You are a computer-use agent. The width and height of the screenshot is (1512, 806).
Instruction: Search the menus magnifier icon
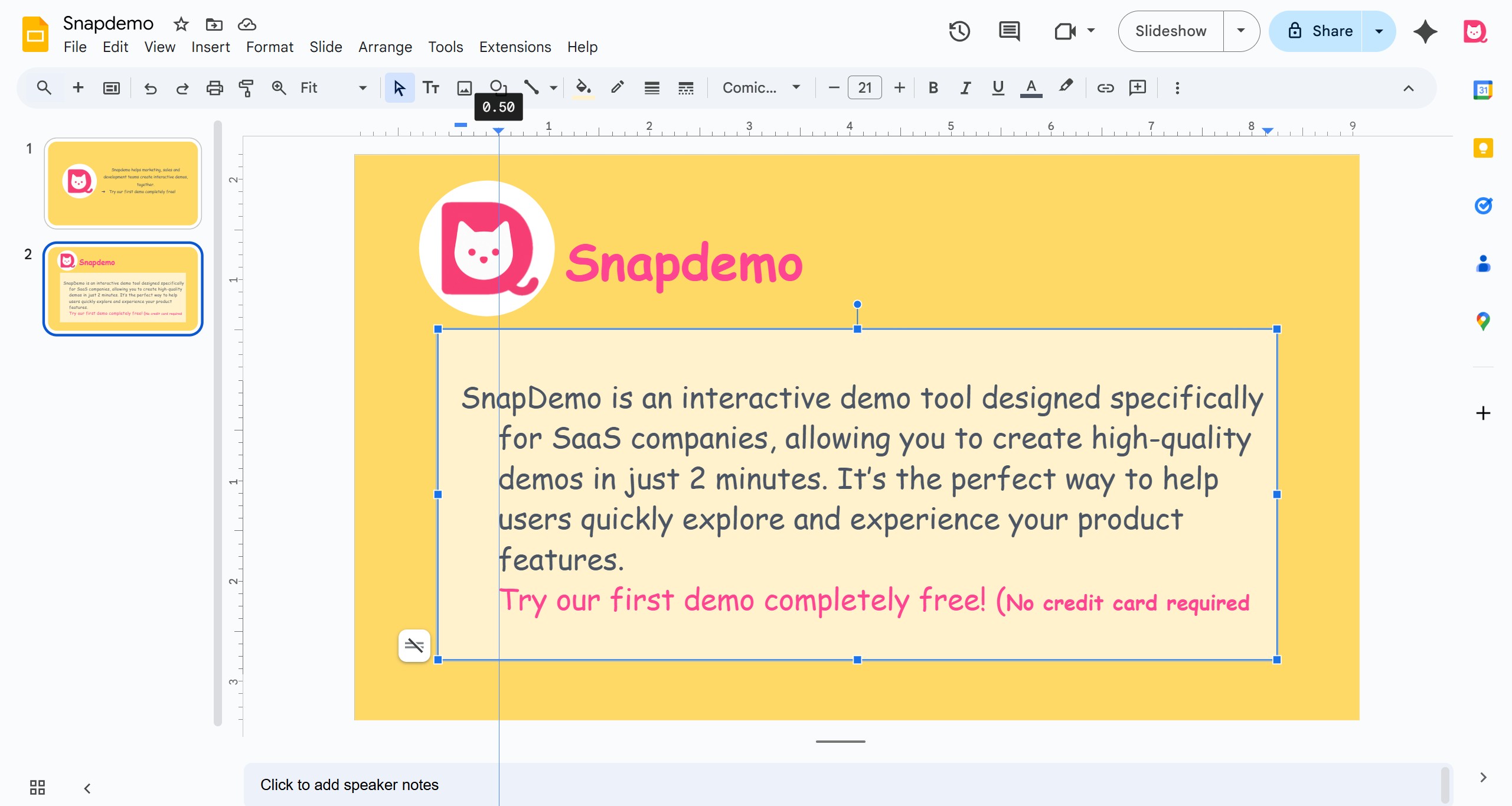pos(44,88)
